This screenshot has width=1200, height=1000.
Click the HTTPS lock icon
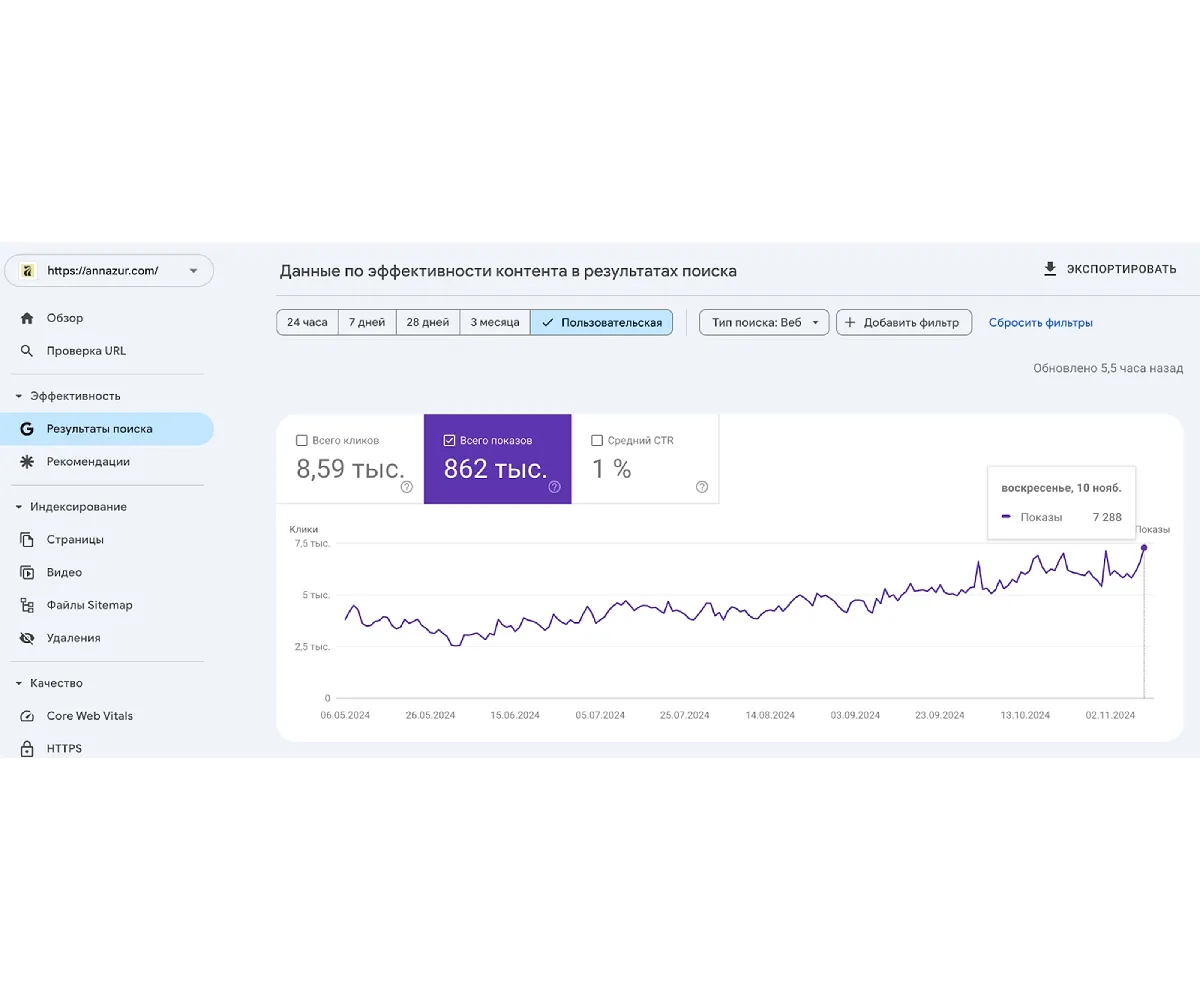(27, 749)
